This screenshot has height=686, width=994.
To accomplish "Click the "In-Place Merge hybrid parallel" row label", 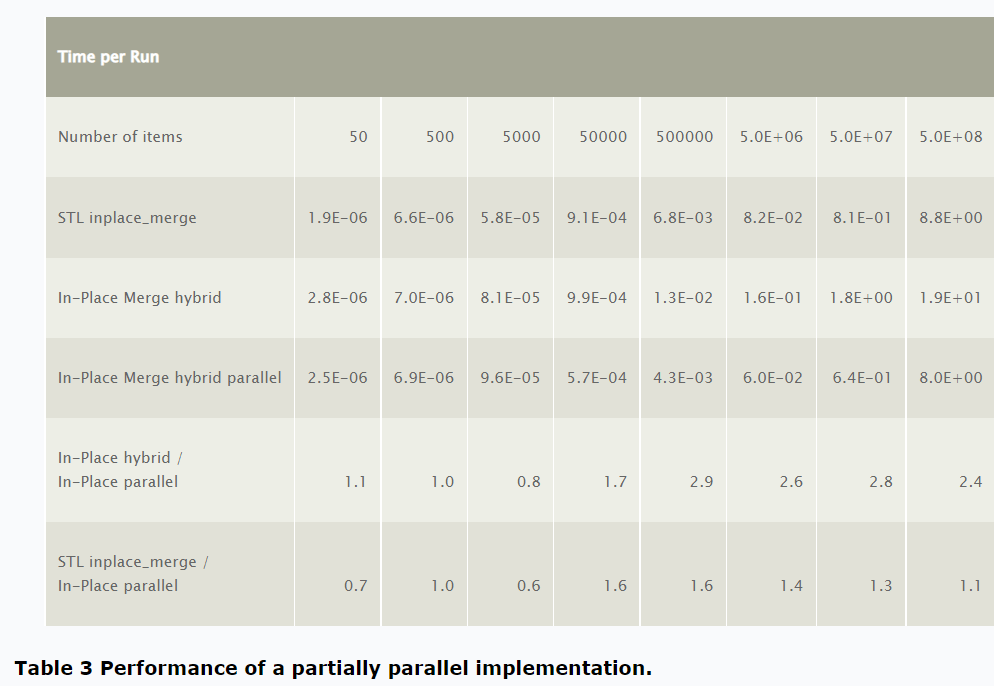I will (x=169, y=378).
